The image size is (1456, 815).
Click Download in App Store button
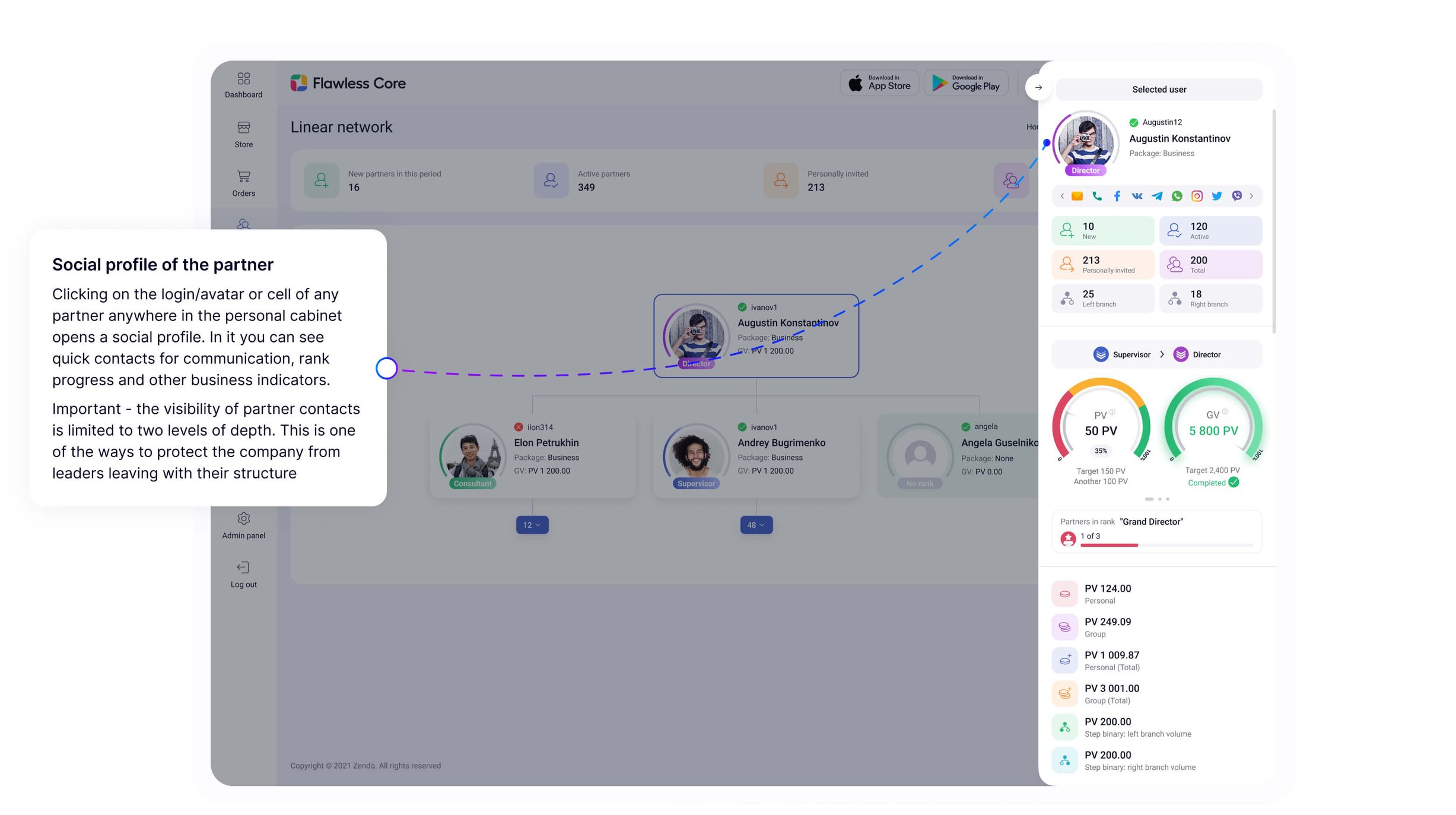(x=879, y=83)
